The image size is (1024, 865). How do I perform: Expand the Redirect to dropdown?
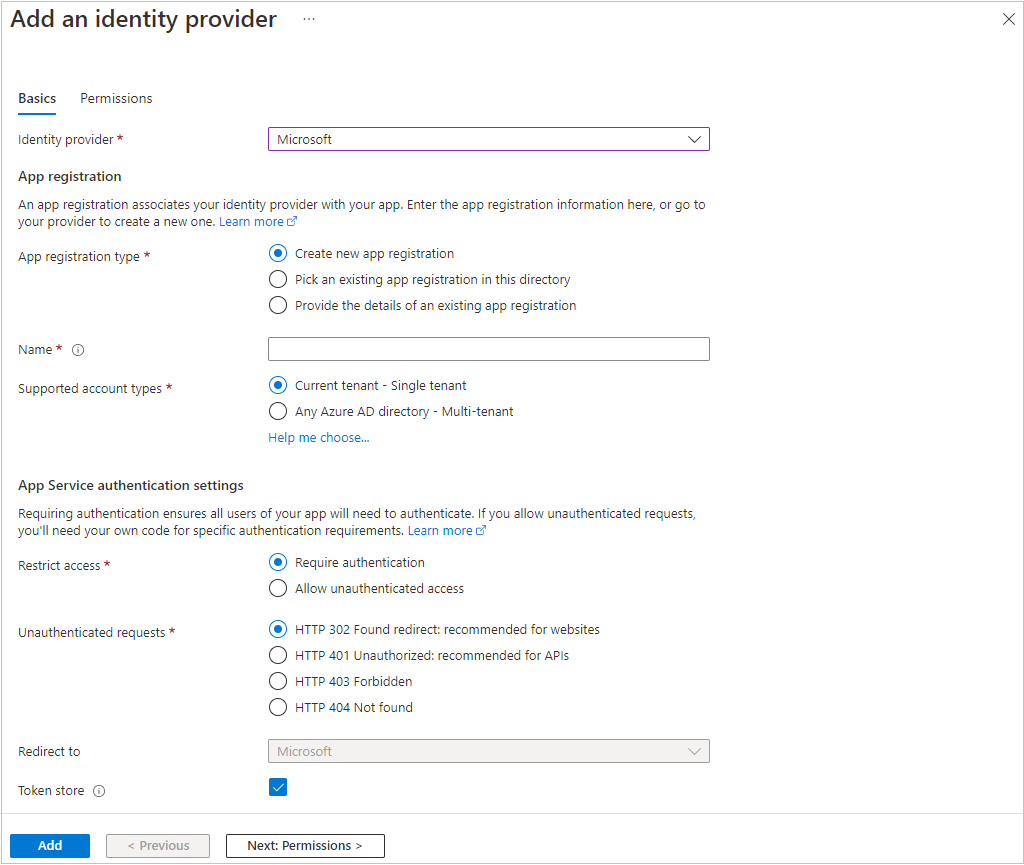click(488, 752)
